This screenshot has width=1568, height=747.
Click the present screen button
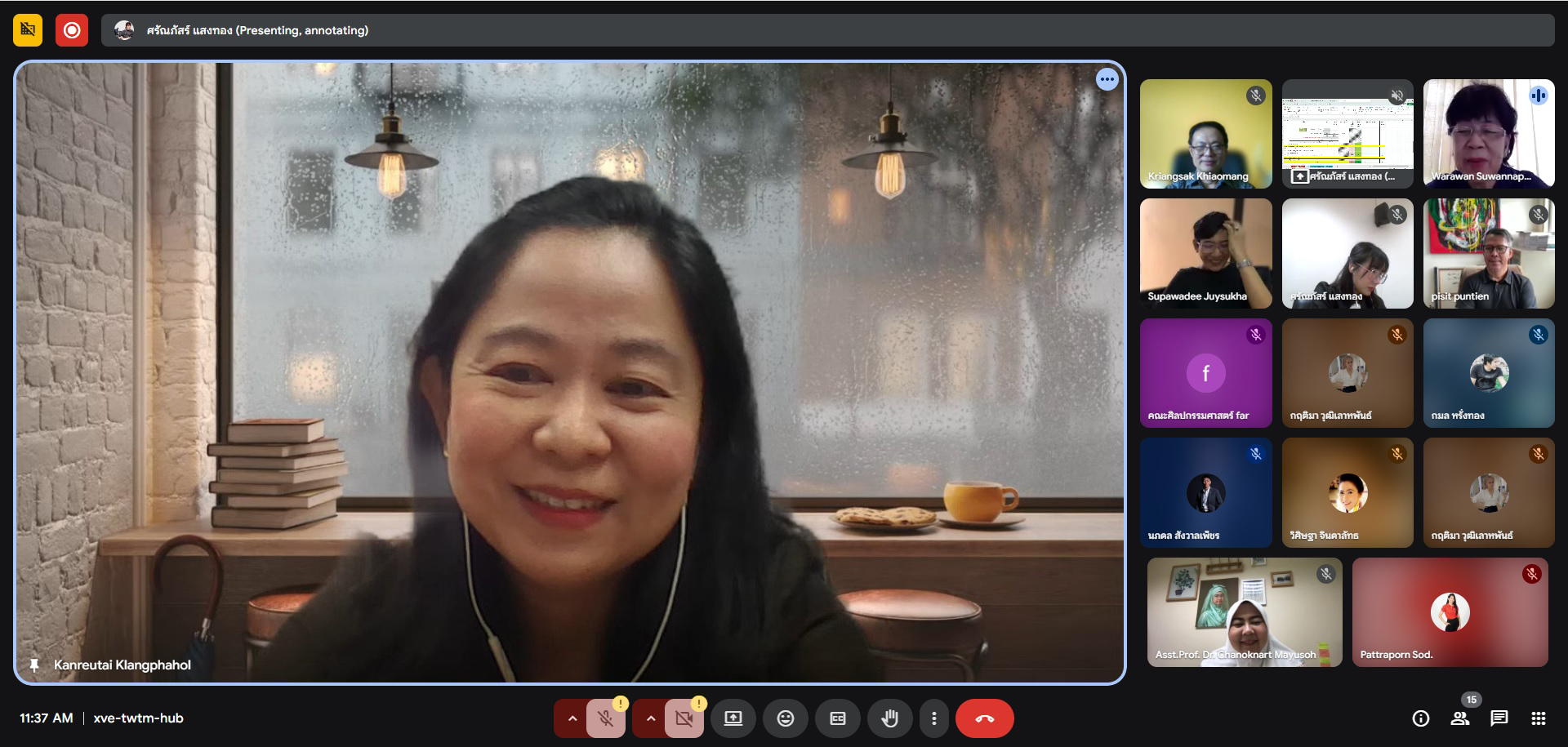[x=733, y=718]
